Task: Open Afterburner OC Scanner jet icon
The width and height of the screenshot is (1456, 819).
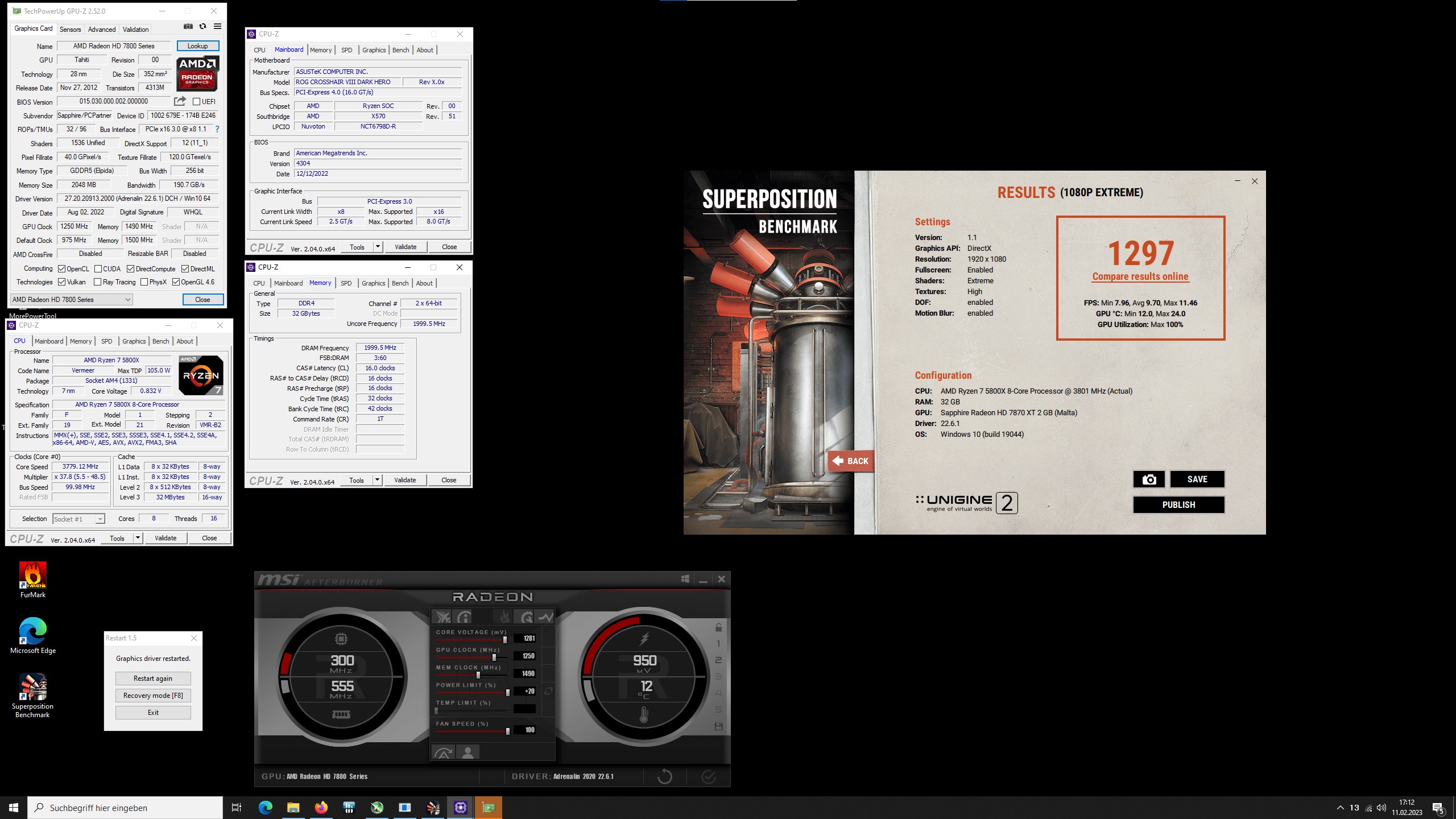Action: coord(442,617)
